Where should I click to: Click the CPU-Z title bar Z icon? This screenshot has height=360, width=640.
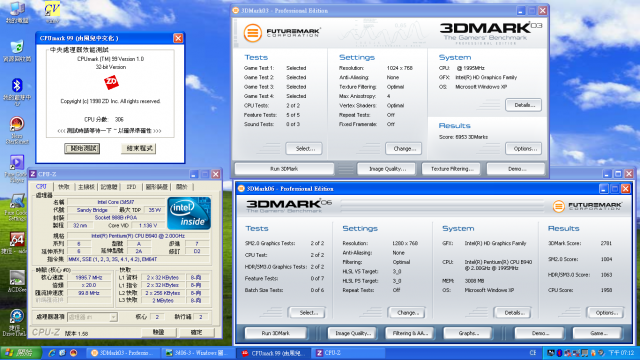click(x=33, y=174)
